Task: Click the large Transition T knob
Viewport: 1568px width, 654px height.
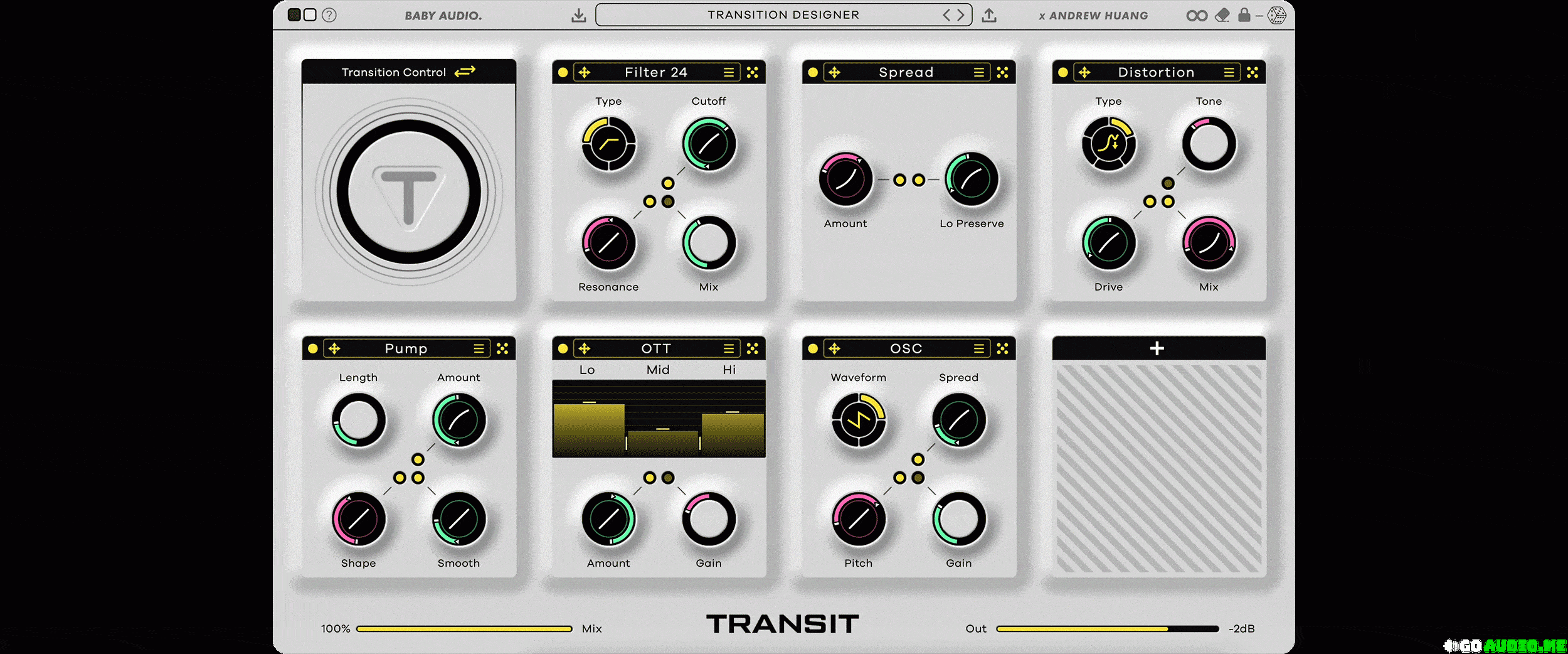Action: (x=409, y=191)
